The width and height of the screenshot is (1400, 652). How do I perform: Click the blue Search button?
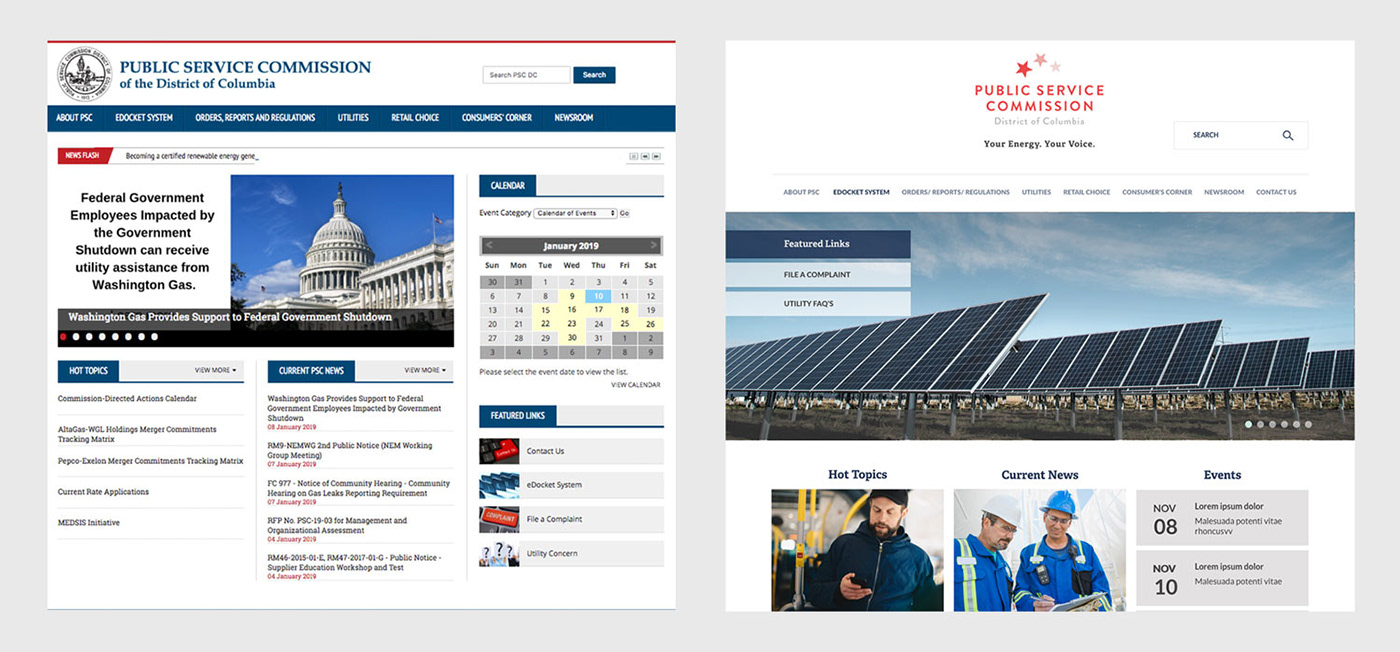point(594,75)
